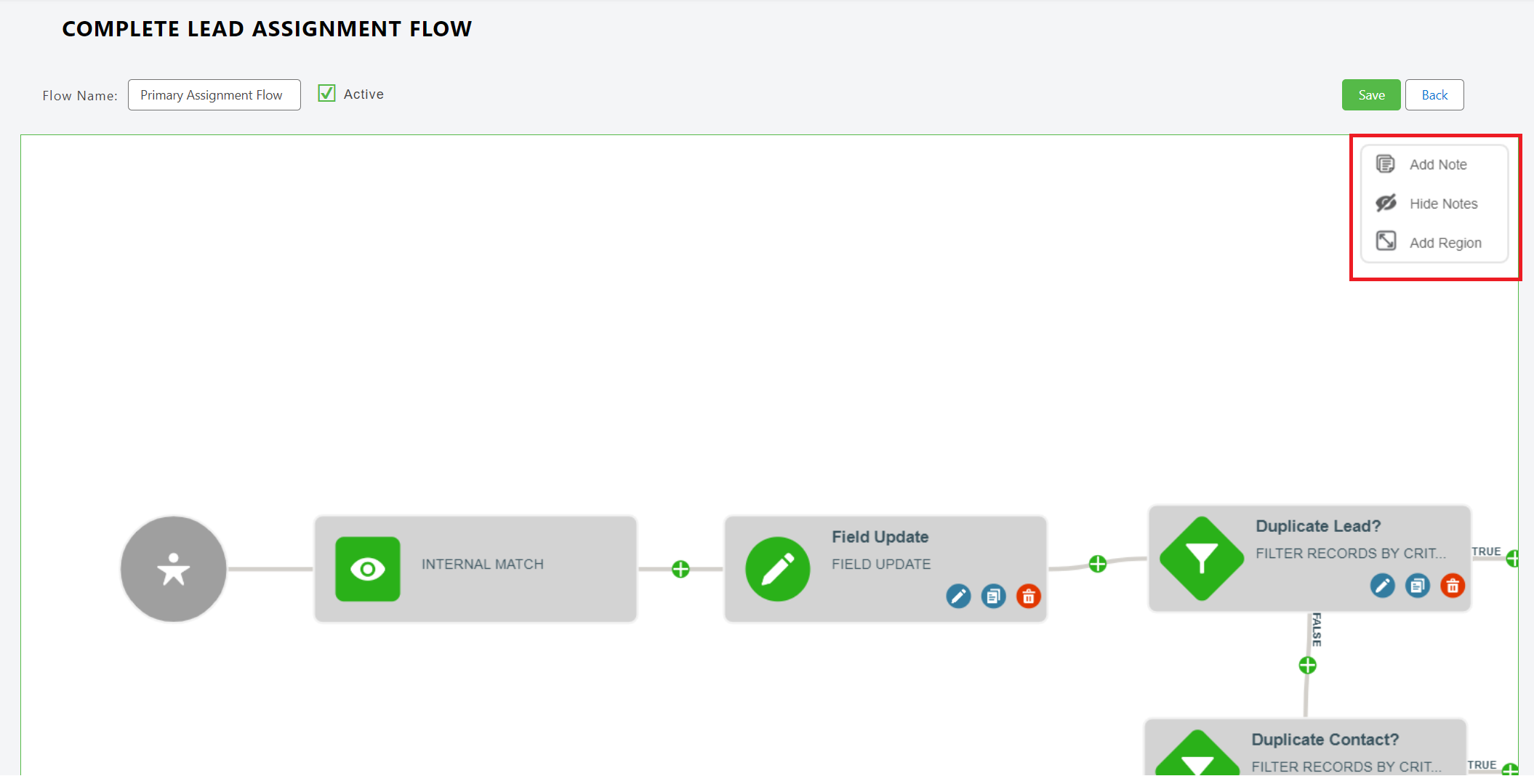Duplicate the Duplicate Lead? node
This screenshot has width=1534, height=784.
click(x=1417, y=586)
